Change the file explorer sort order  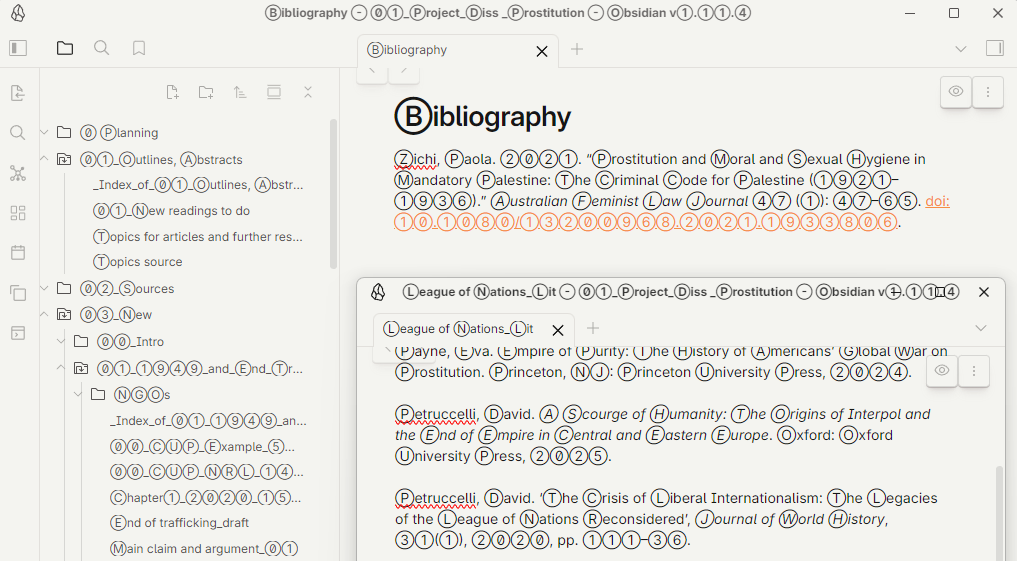coord(240,93)
